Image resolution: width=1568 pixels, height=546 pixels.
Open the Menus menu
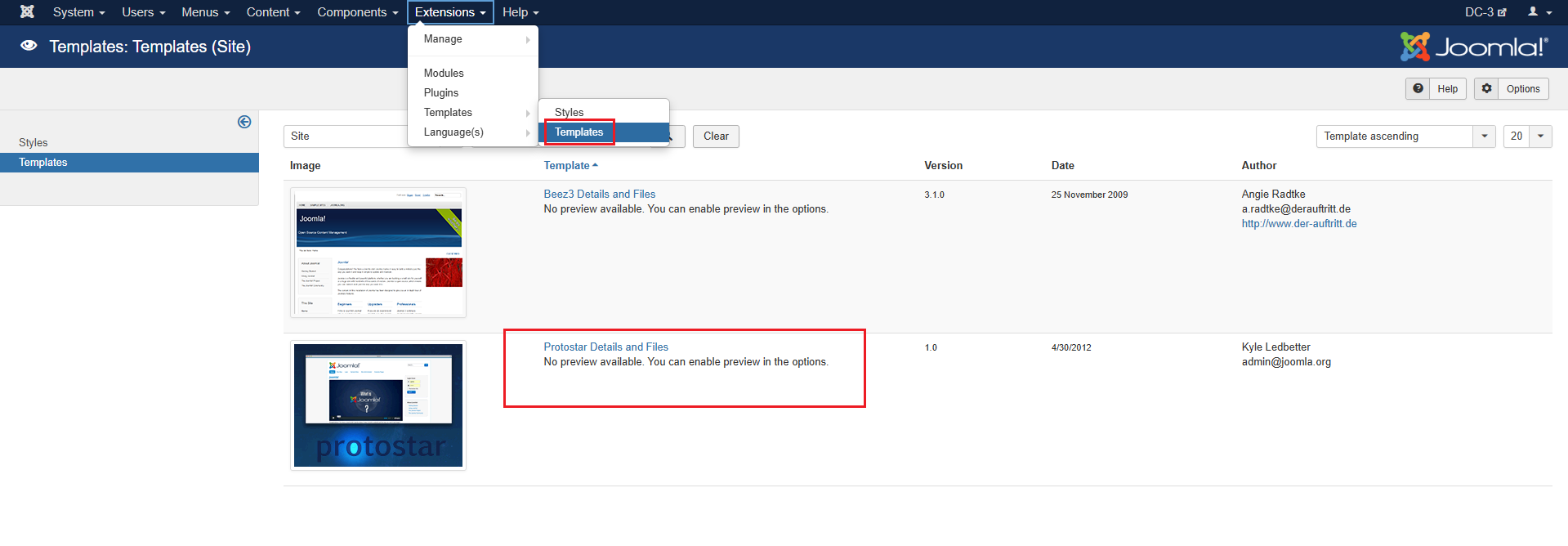(x=206, y=12)
